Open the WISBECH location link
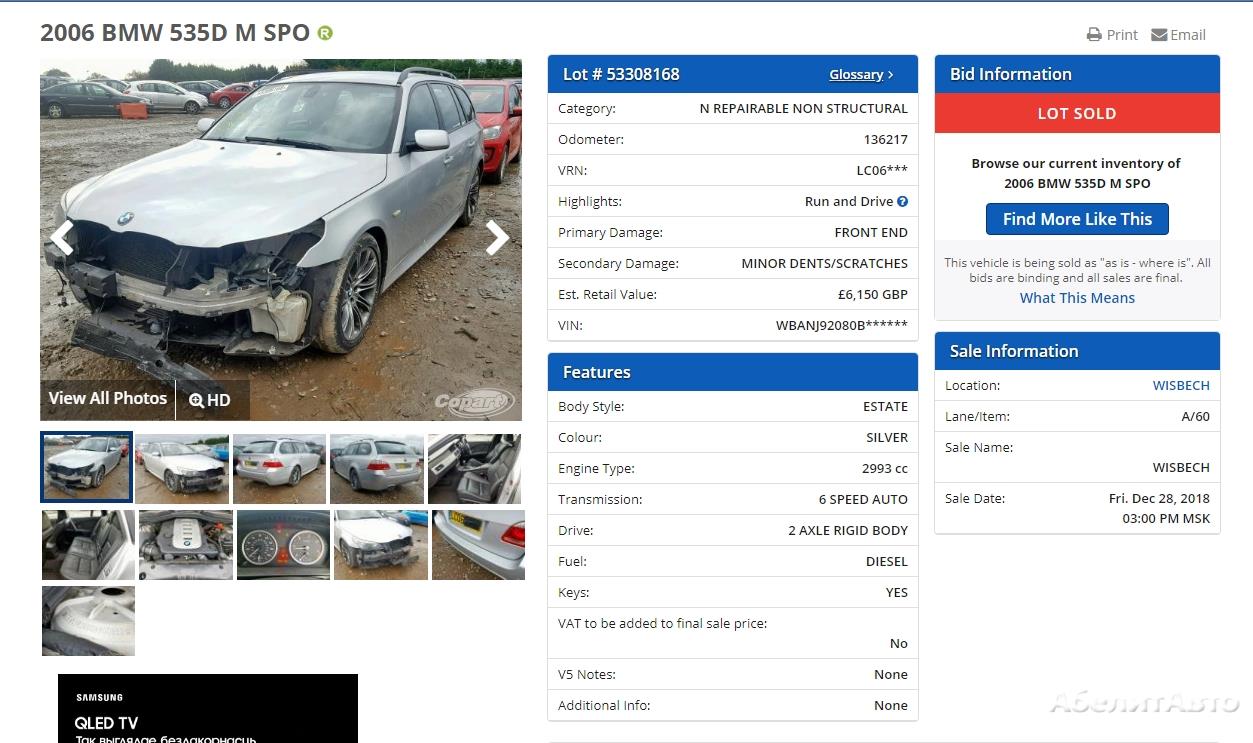1253x743 pixels. click(1181, 385)
